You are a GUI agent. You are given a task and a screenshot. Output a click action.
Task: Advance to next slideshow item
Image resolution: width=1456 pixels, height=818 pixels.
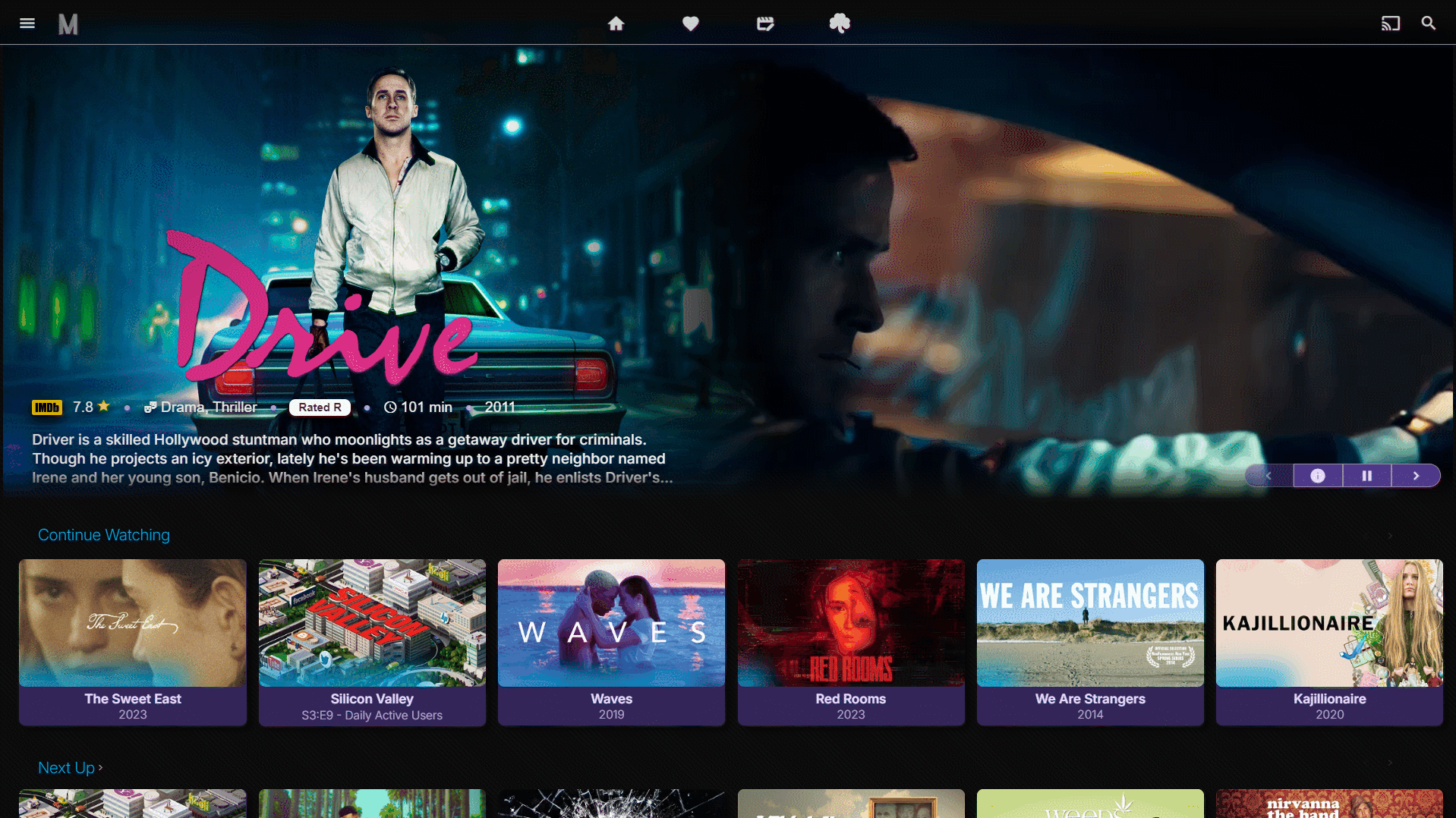(1416, 476)
